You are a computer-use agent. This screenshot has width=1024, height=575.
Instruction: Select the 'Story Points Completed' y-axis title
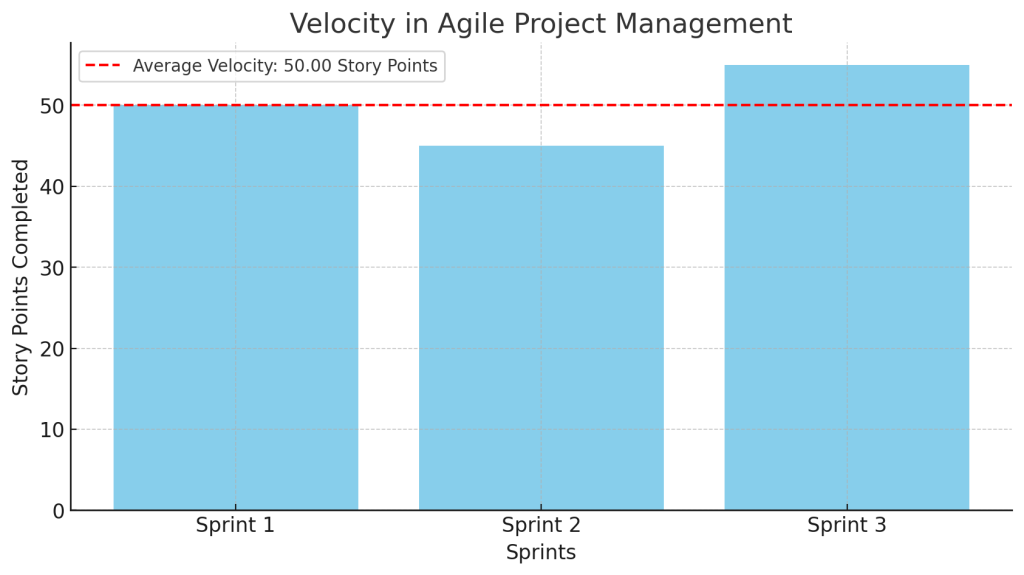(21, 277)
